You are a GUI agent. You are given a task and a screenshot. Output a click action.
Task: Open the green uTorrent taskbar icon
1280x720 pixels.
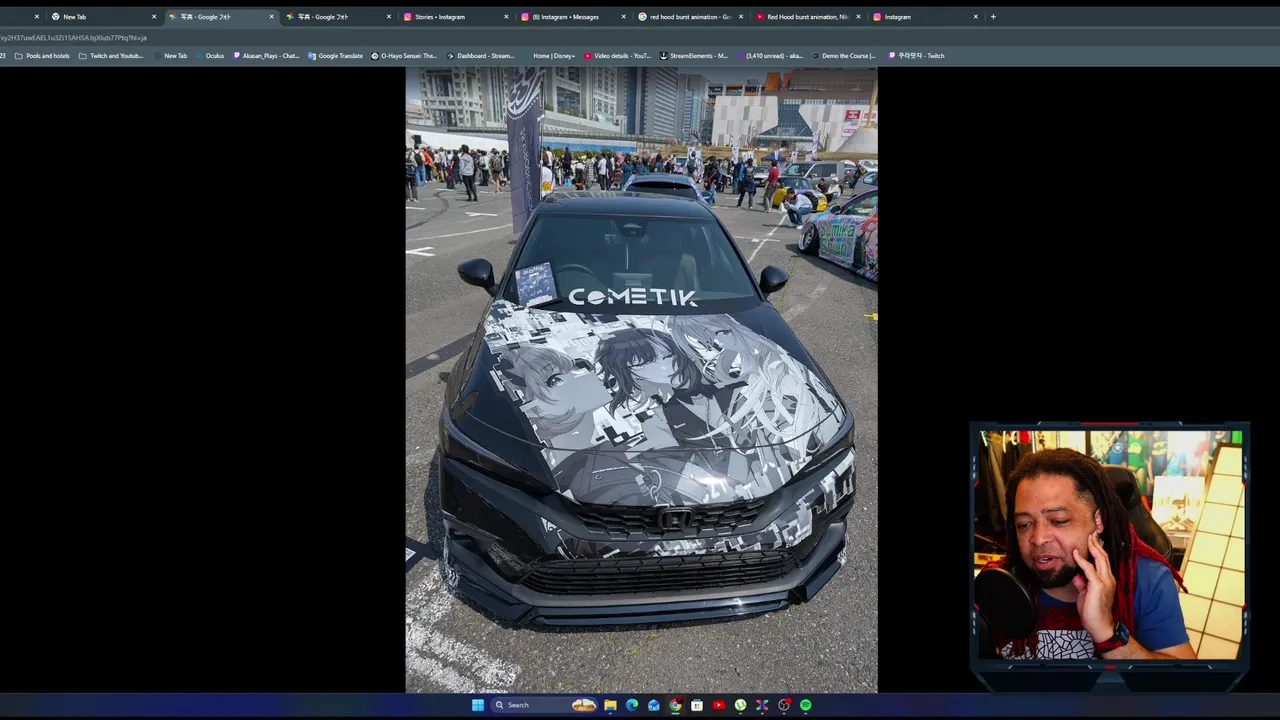pyautogui.click(x=740, y=705)
